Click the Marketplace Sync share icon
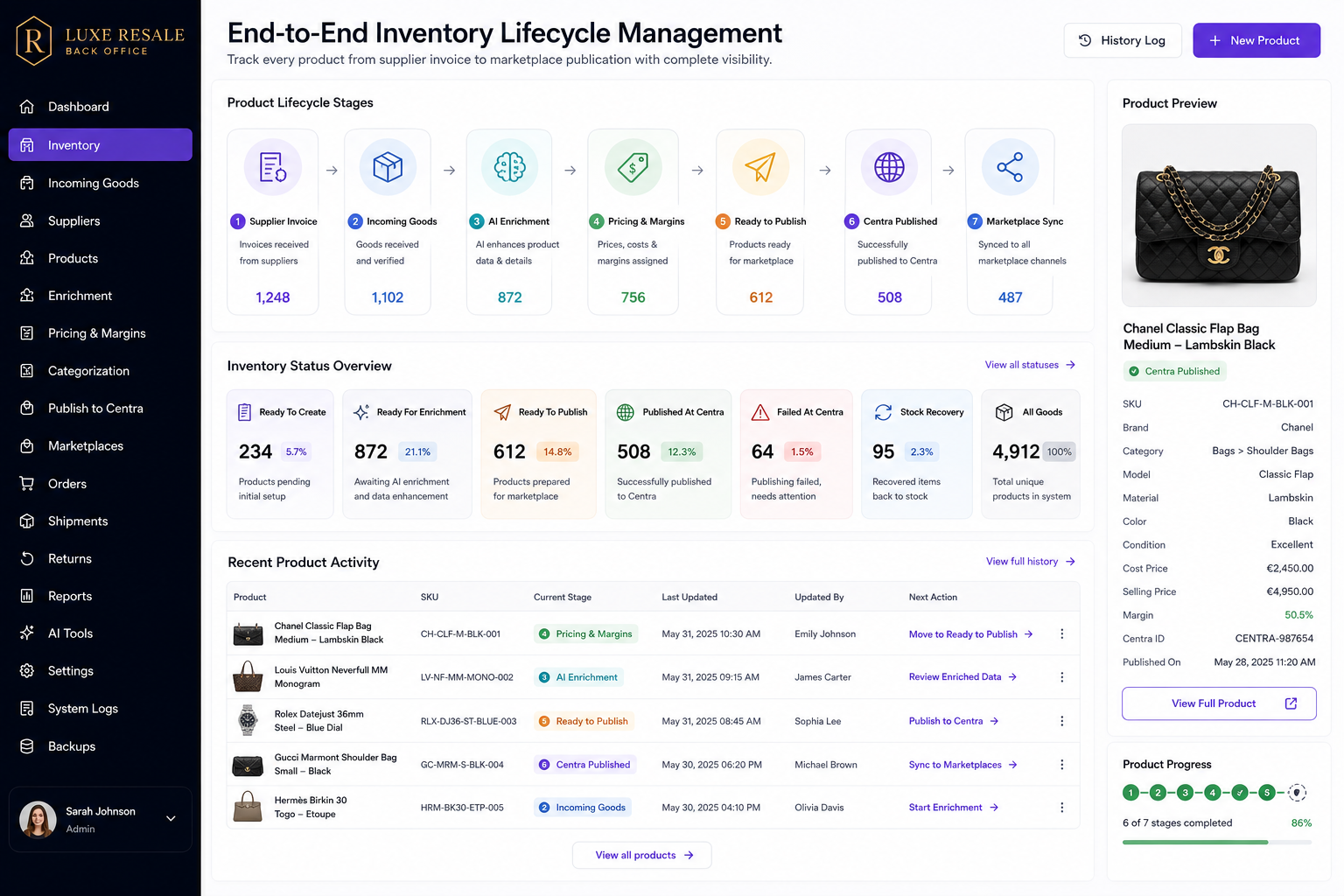The width and height of the screenshot is (1344, 896). click(x=1010, y=167)
